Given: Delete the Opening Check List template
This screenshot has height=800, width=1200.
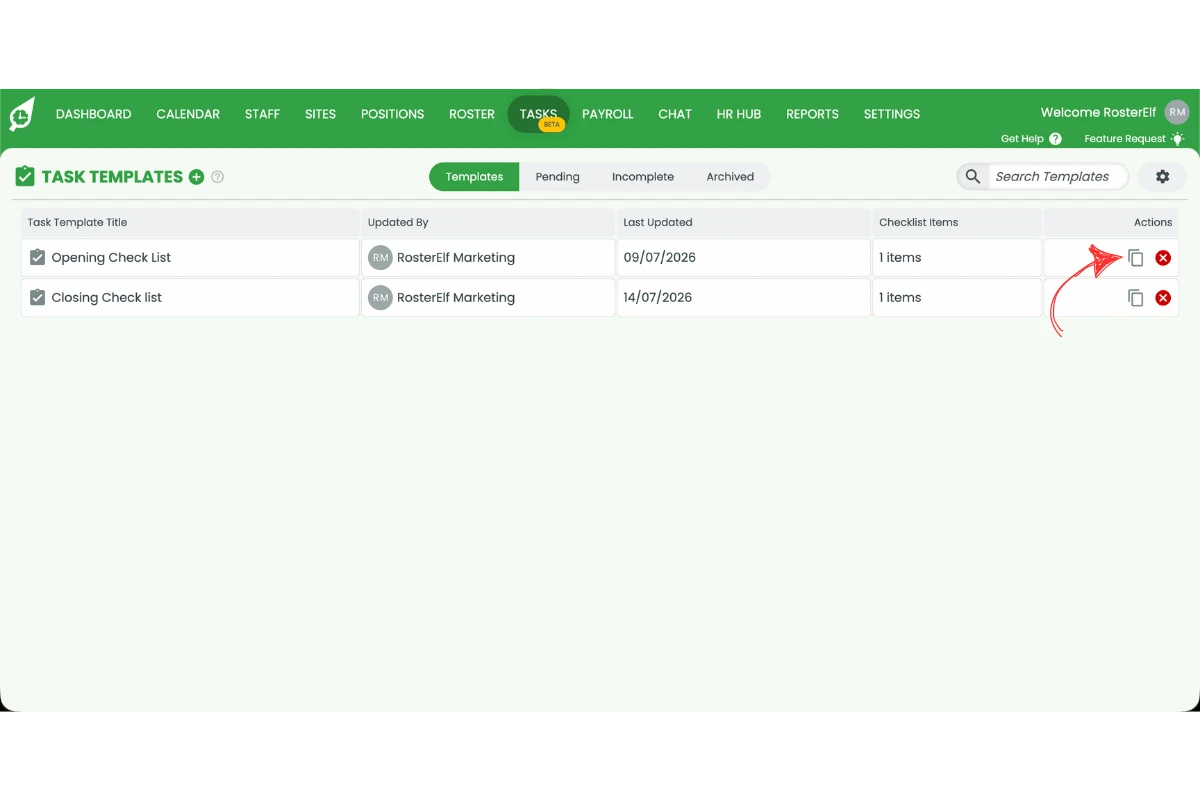Looking at the screenshot, I should 1163,258.
